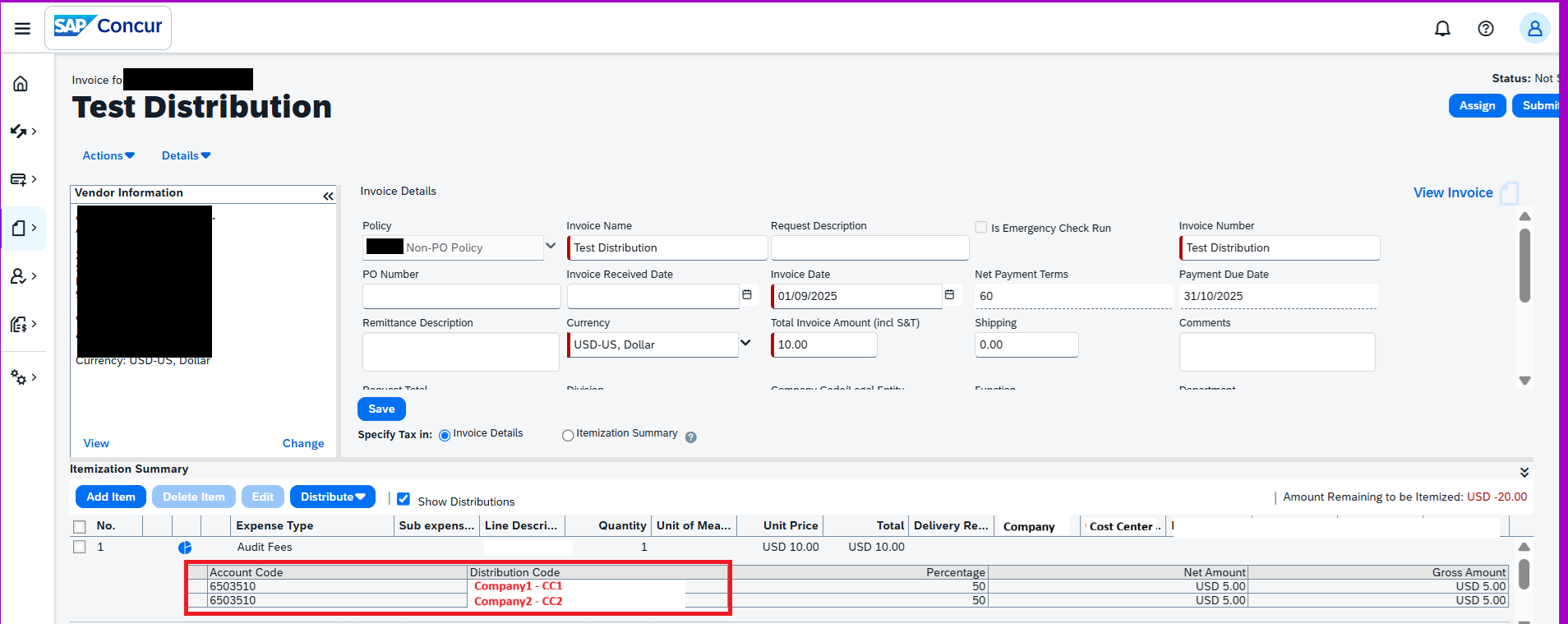This screenshot has height=624, width=1568.
Task: Focus the Total Invoice Amount field
Action: tap(824, 344)
